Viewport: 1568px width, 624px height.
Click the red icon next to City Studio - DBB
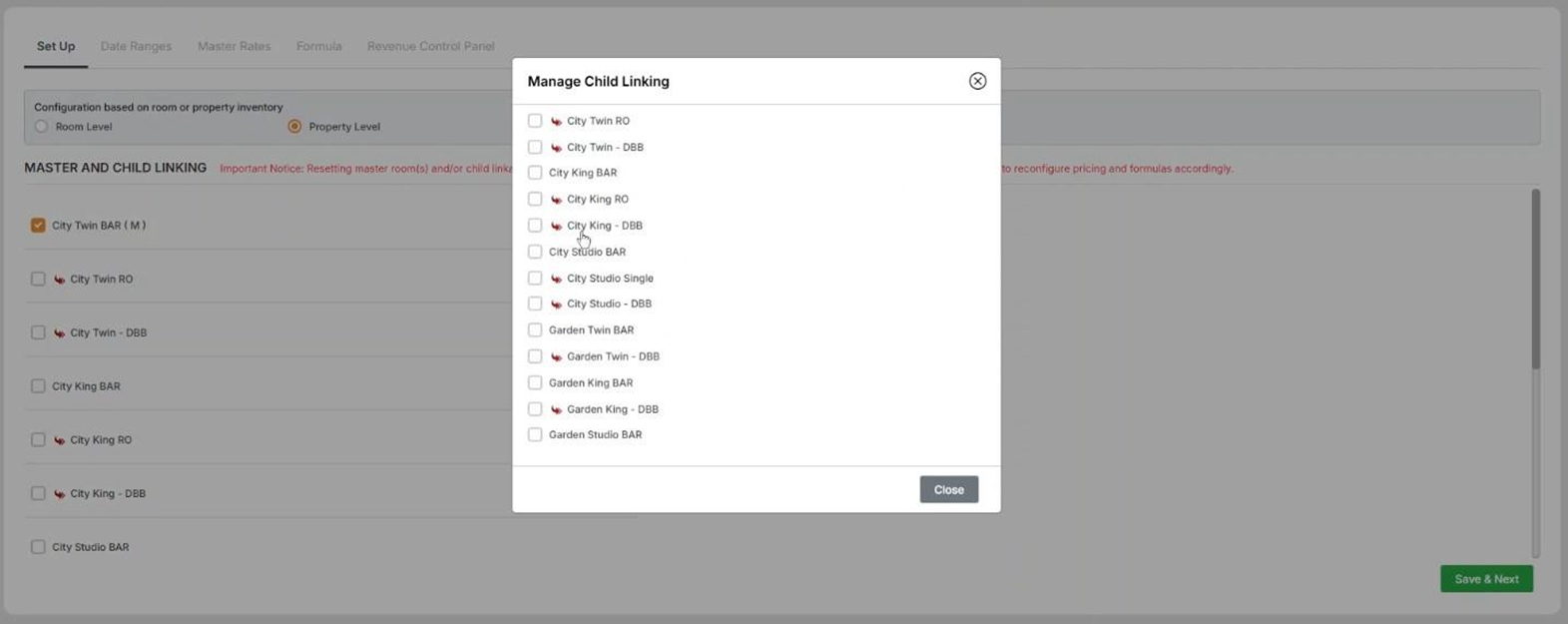[556, 304]
